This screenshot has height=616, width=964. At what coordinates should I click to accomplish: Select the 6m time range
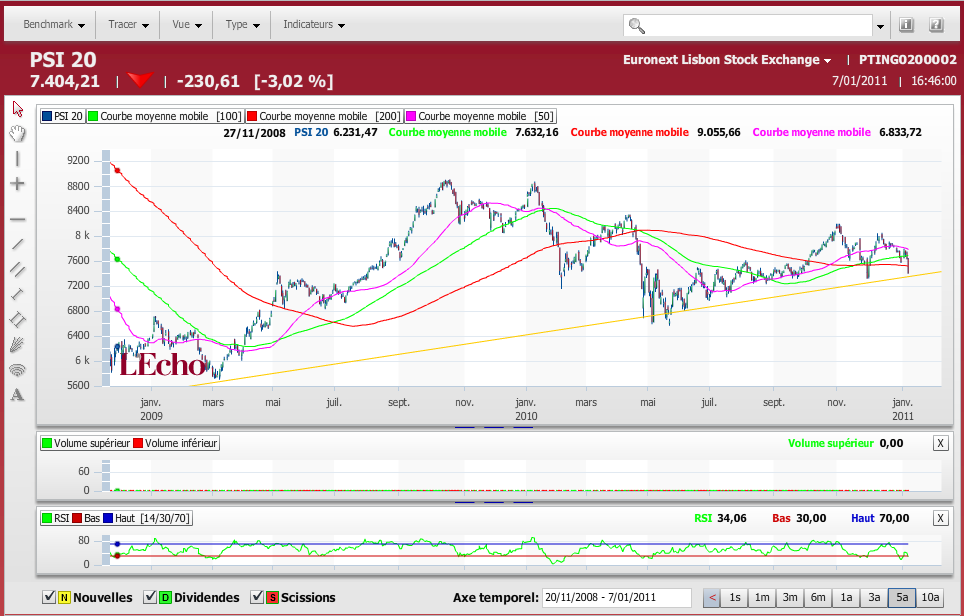point(818,597)
